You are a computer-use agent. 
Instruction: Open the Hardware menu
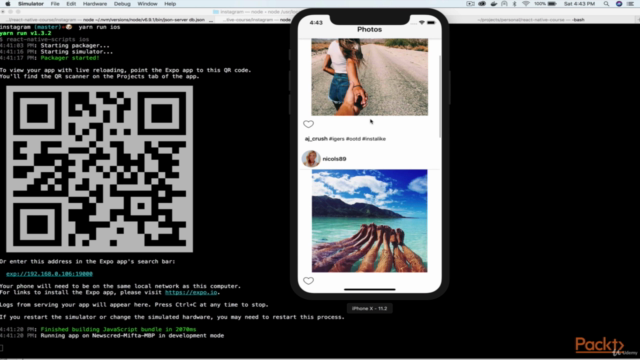pyautogui.click(x=95, y=4)
